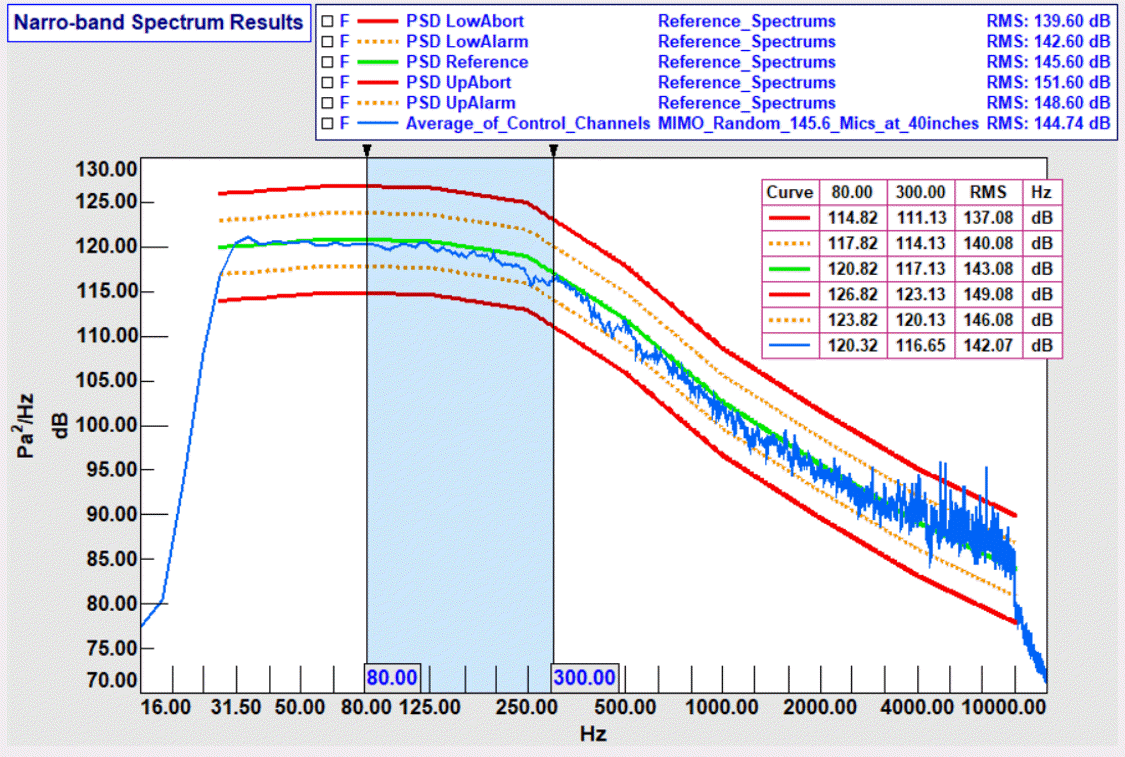Click the F icon next to PSD LowAlarm

(343, 41)
